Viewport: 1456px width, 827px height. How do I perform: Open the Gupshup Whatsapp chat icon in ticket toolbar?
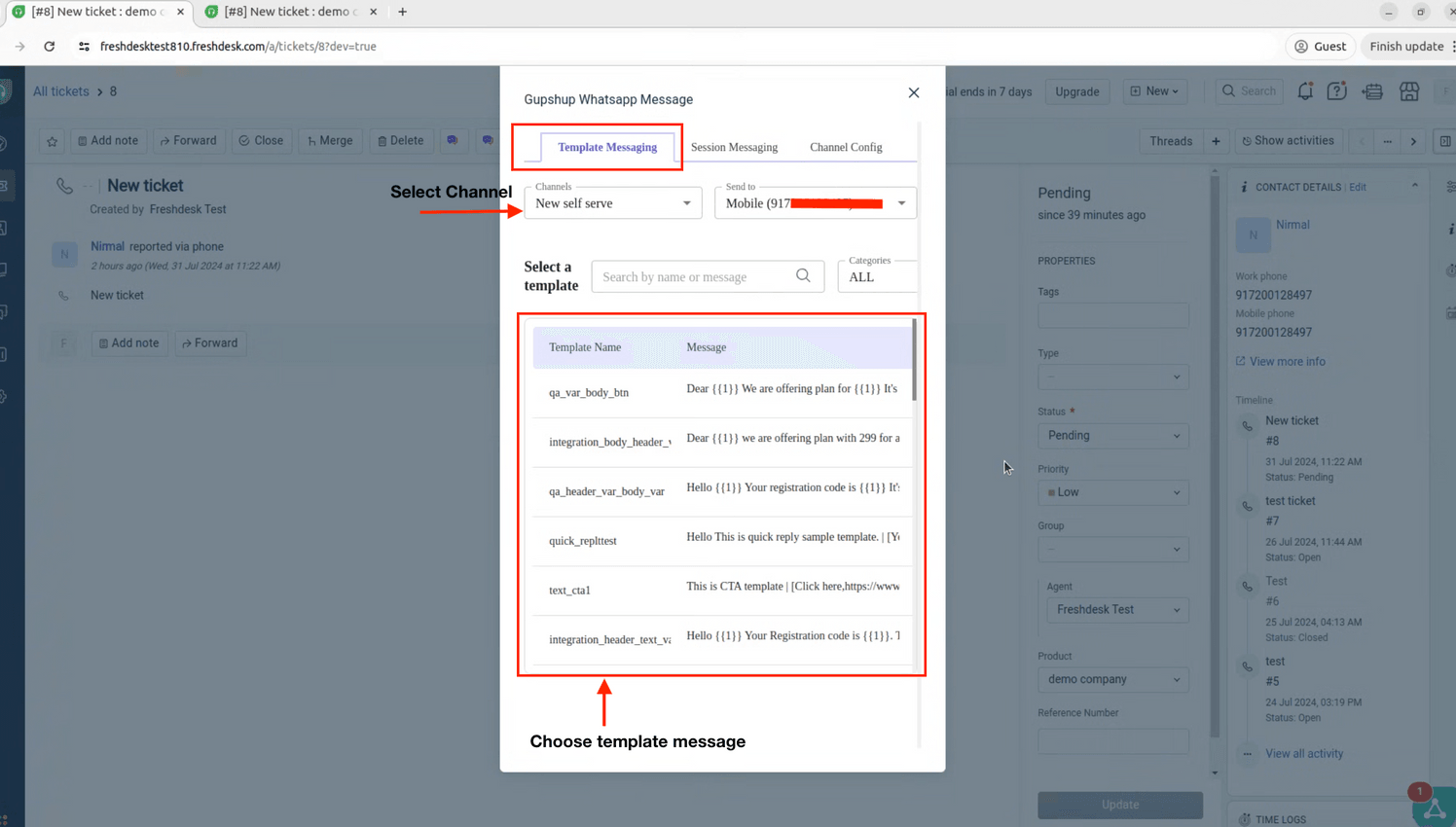pyautogui.click(x=454, y=141)
